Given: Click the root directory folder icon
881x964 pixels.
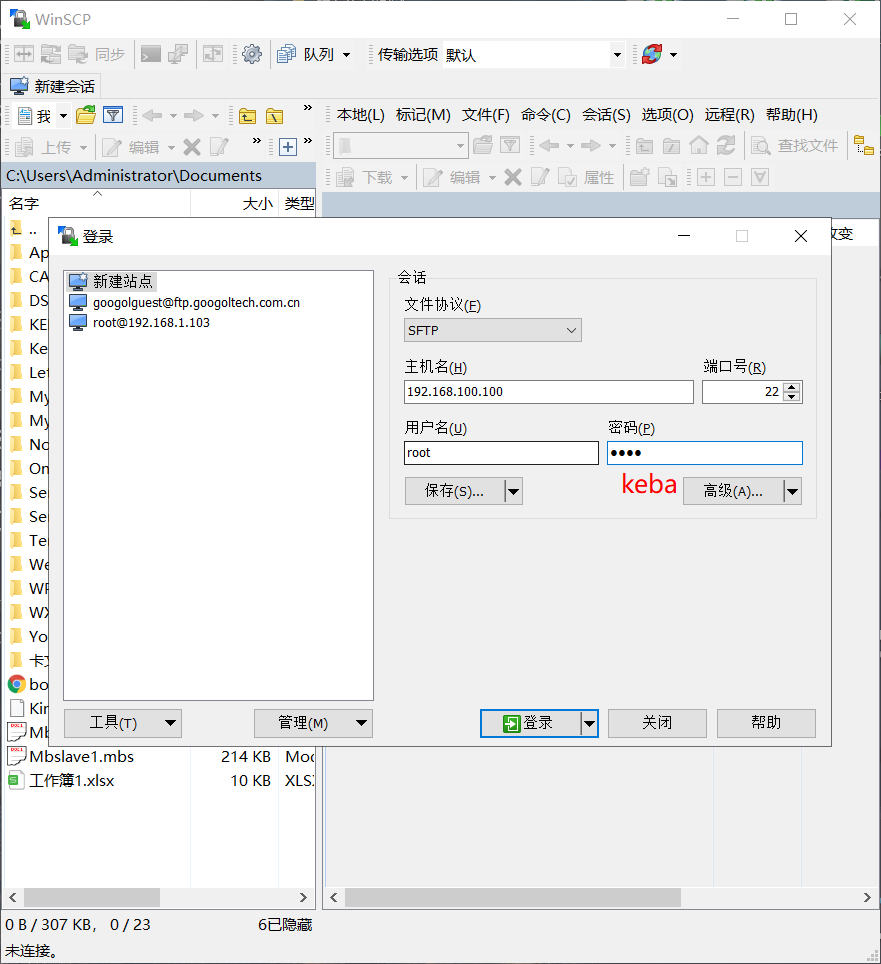Looking at the screenshot, I should point(274,116).
